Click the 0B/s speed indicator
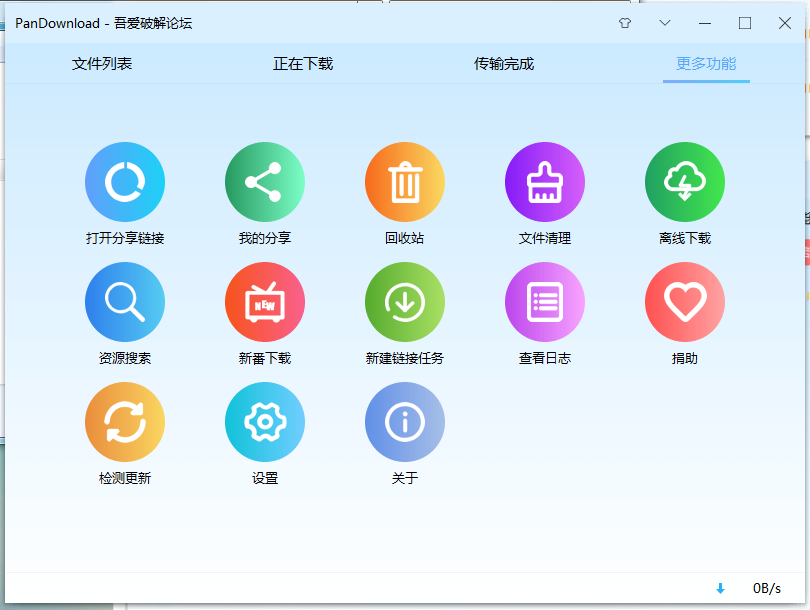 767,588
